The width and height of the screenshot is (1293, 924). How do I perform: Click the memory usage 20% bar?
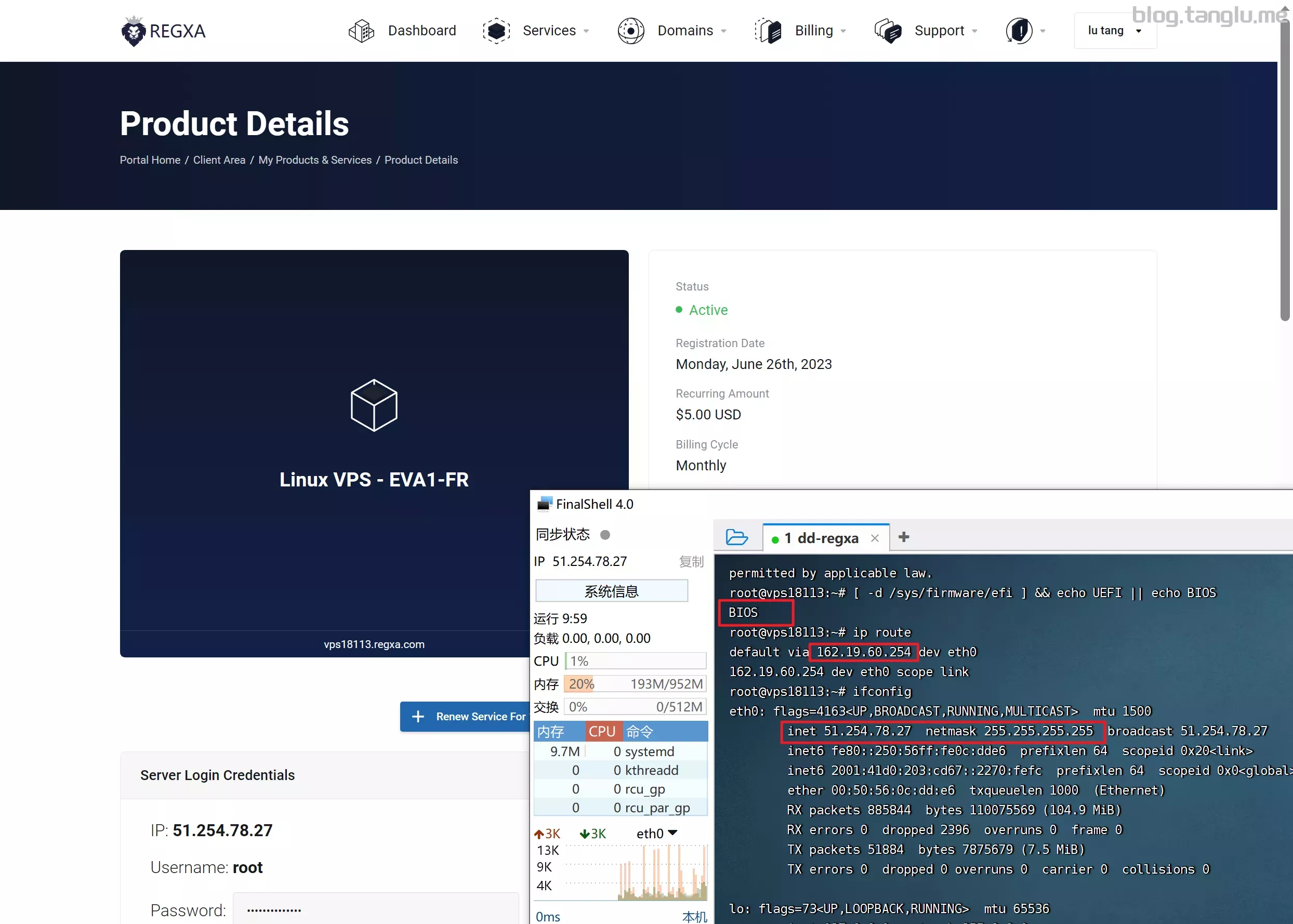635,684
